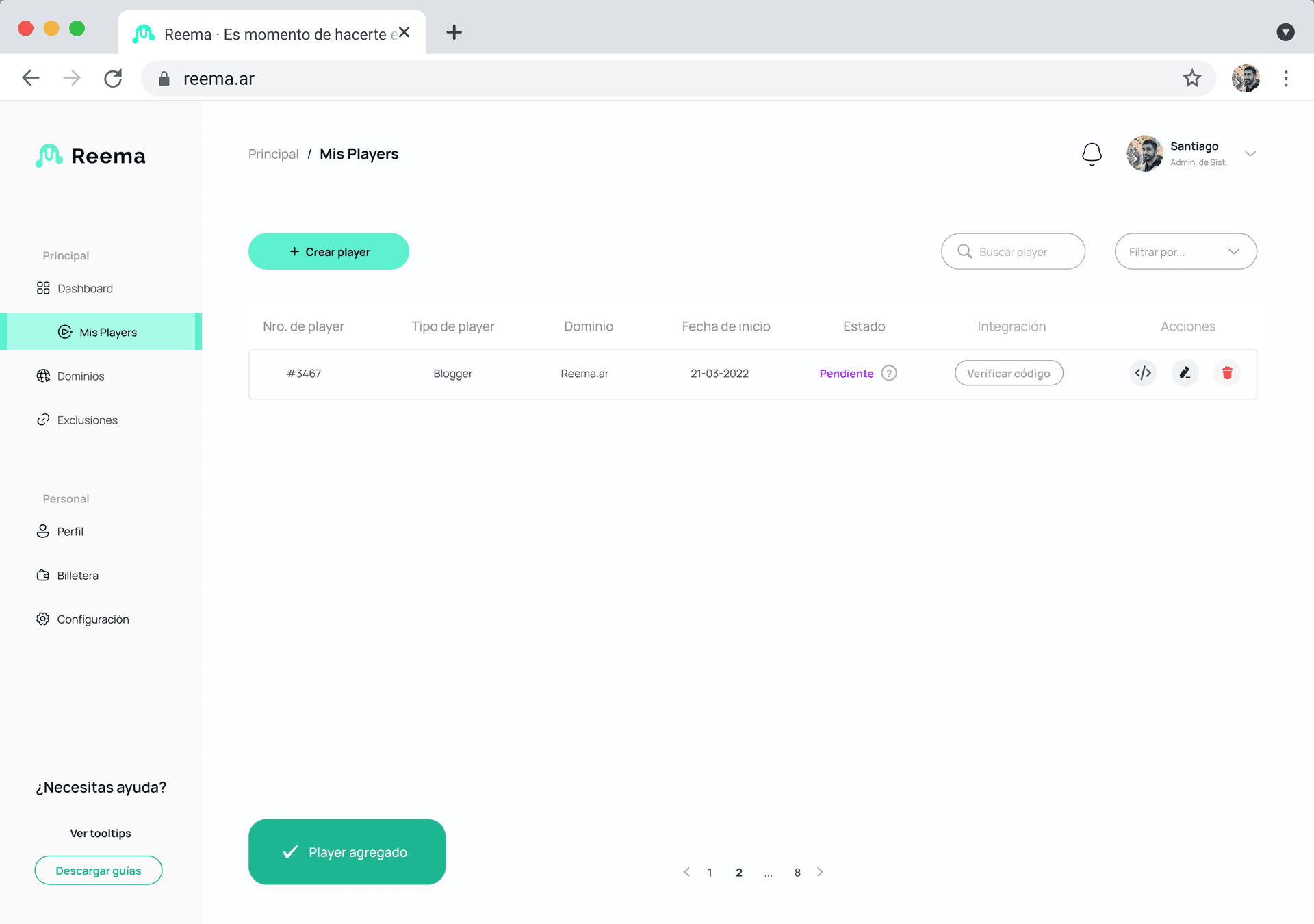Click the Principal breadcrumb link
Viewport: 1314px width, 924px height.
(273, 154)
